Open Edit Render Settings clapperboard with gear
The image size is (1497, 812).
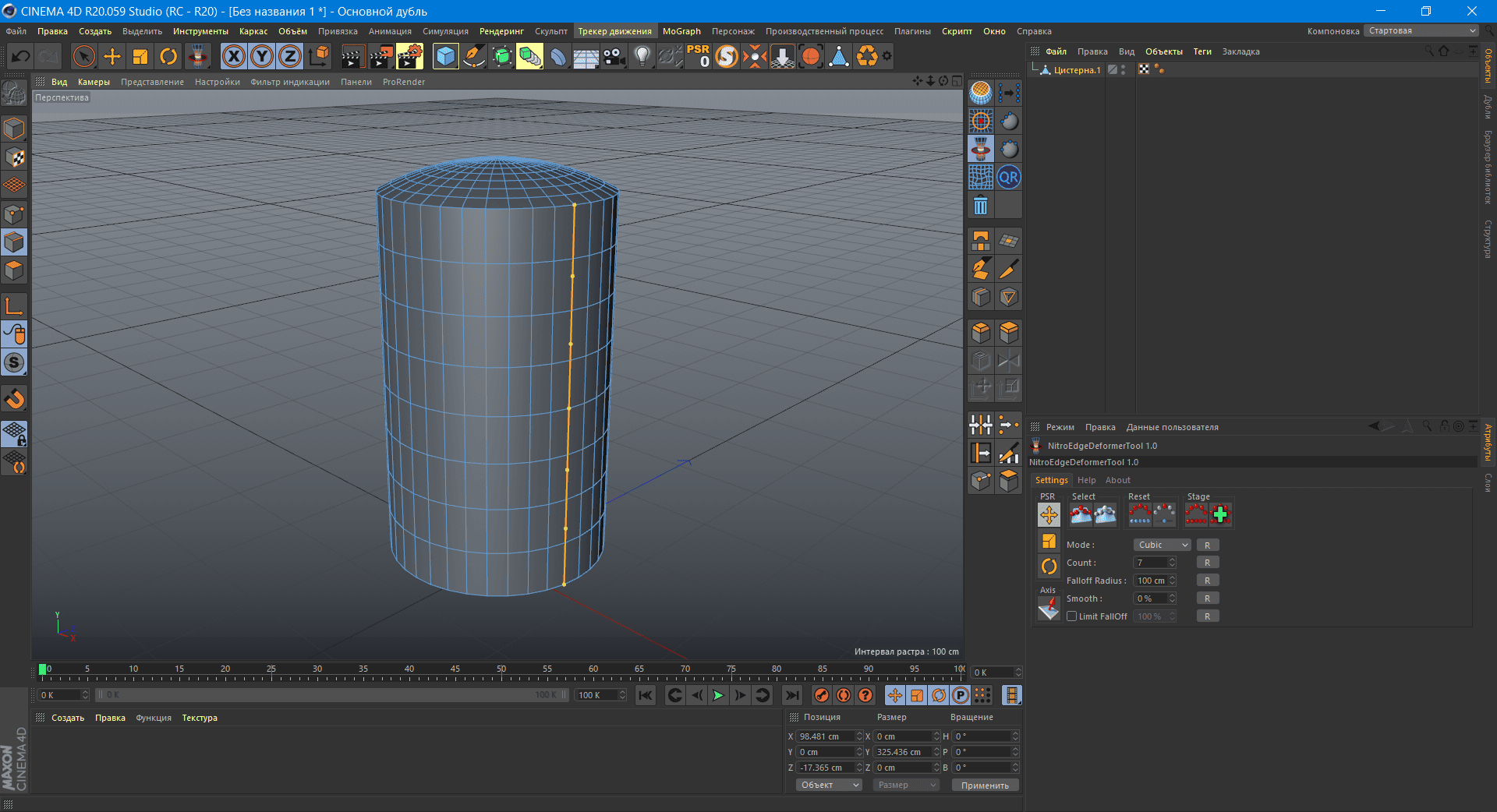tap(409, 56)
